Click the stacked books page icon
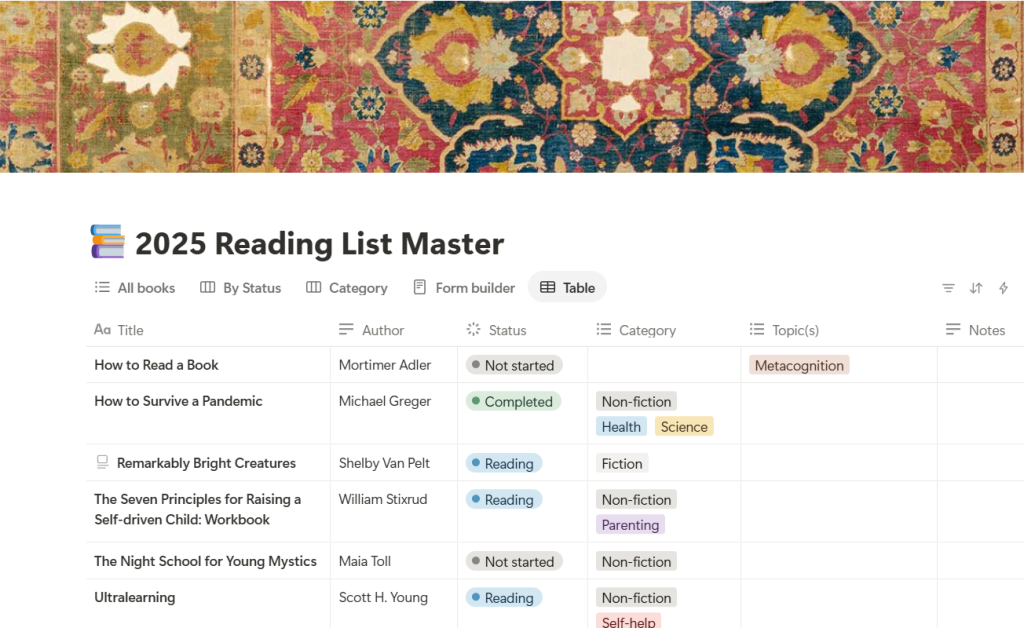1024x628 pixels. 108,243
